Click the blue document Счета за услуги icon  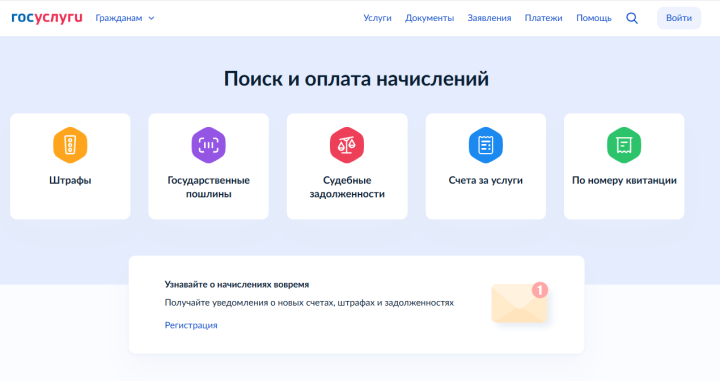pos(485,145)
